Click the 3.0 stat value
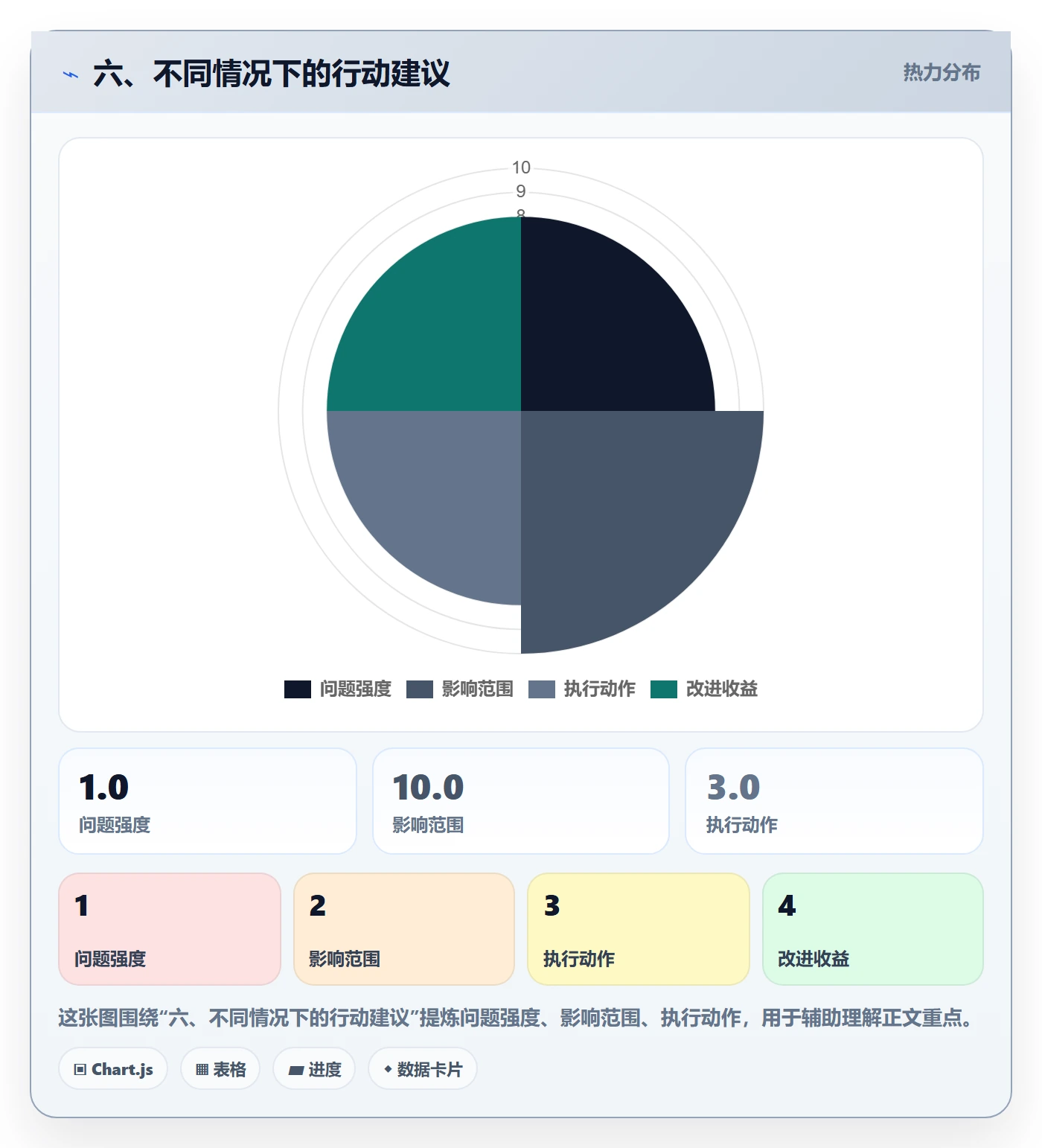This screenshot has height=1148, width=1042. 733,788
